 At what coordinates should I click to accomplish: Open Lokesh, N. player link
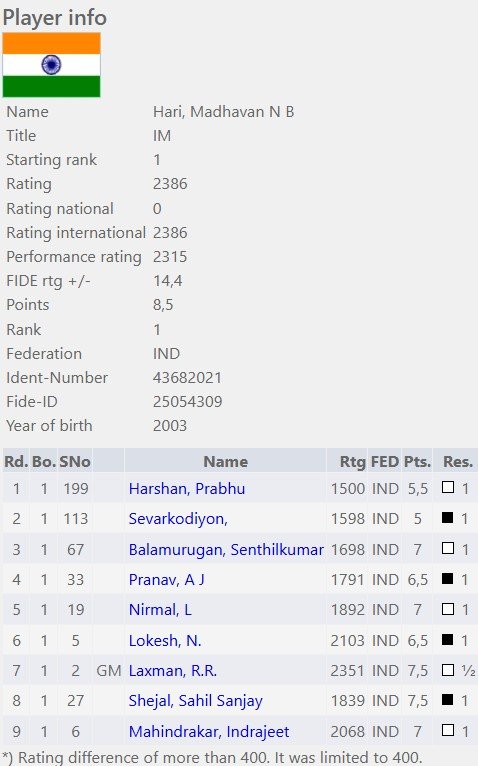tap(165, 640)
